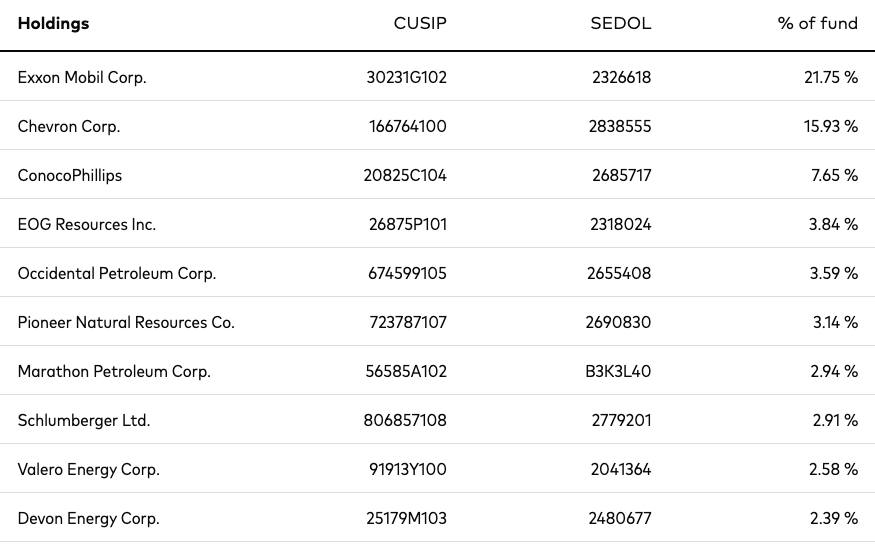Select the Chevron Corp. holding

[69, 126]
